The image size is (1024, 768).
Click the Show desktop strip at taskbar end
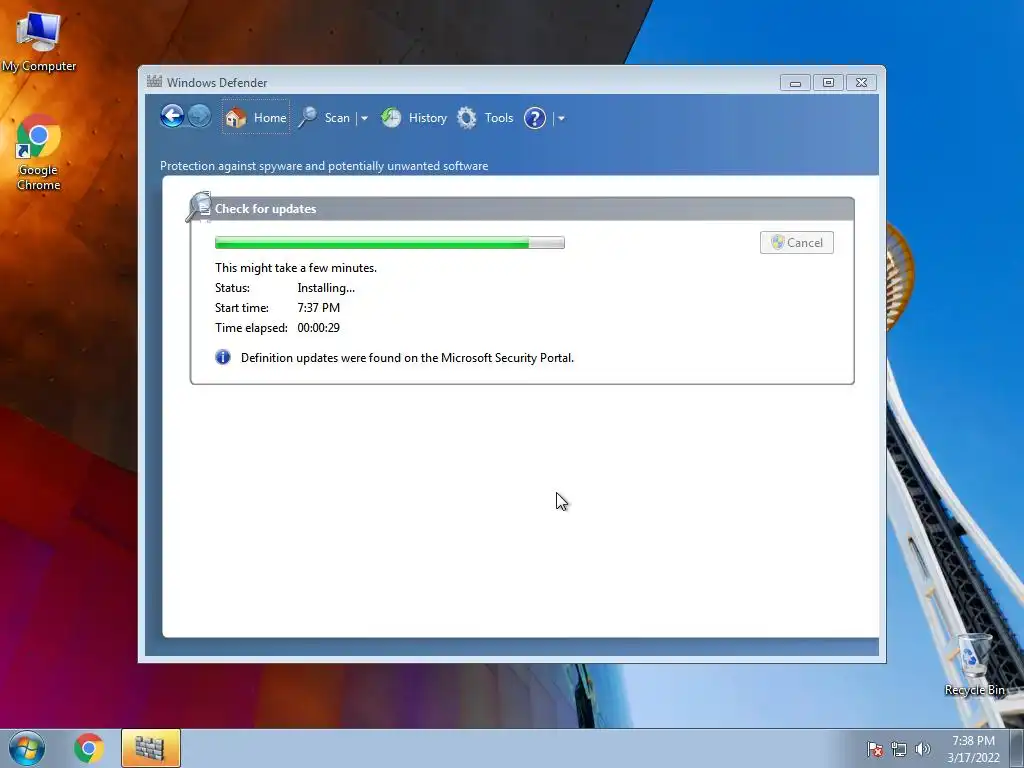coord(1017,748)
